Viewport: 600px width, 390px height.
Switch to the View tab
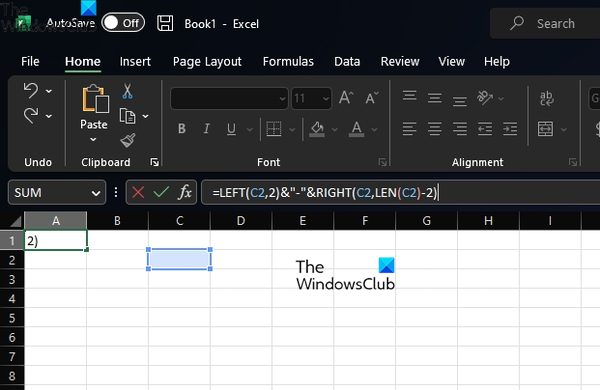tap(452, 61)
